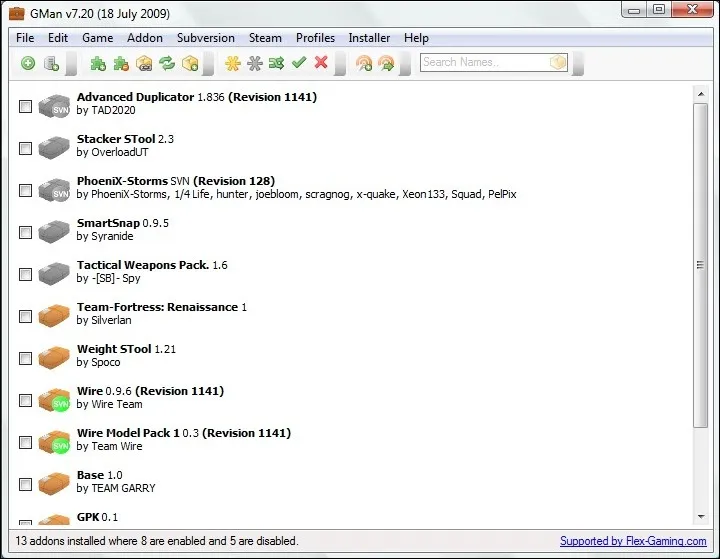
Task: Open the Installer menu
Action: [369, 38]
